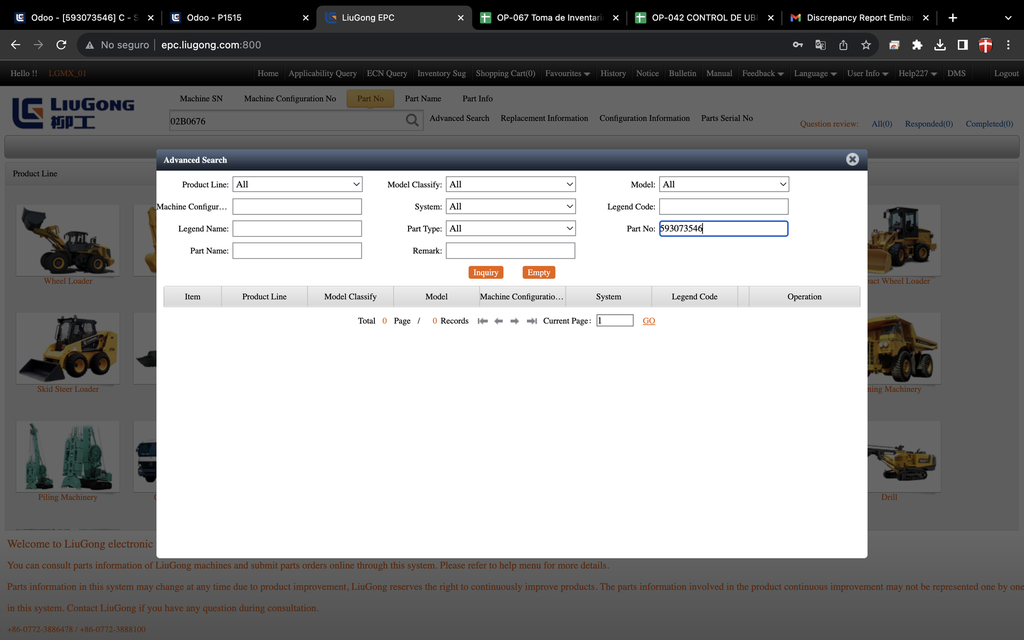Close the Advanced Search dialog

(x=852, y=159)
